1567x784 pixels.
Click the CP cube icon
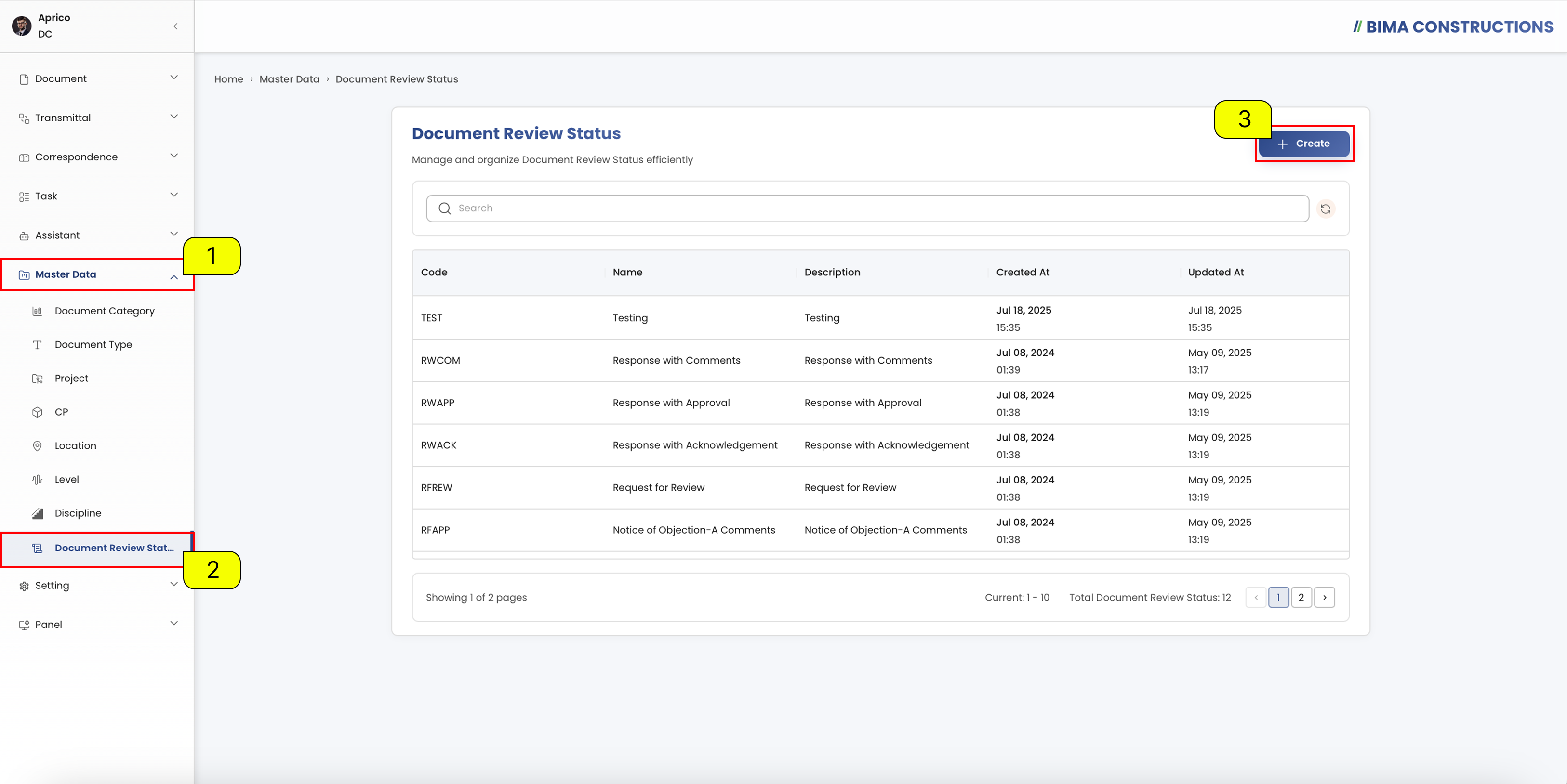tap(37, 412)
